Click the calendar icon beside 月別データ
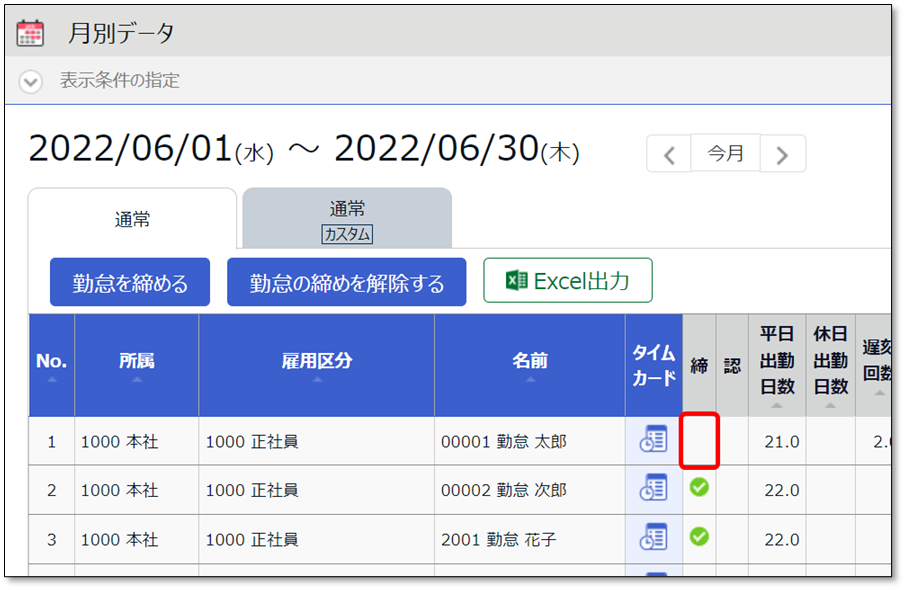The image size is (905, 590). pos(31,33)
